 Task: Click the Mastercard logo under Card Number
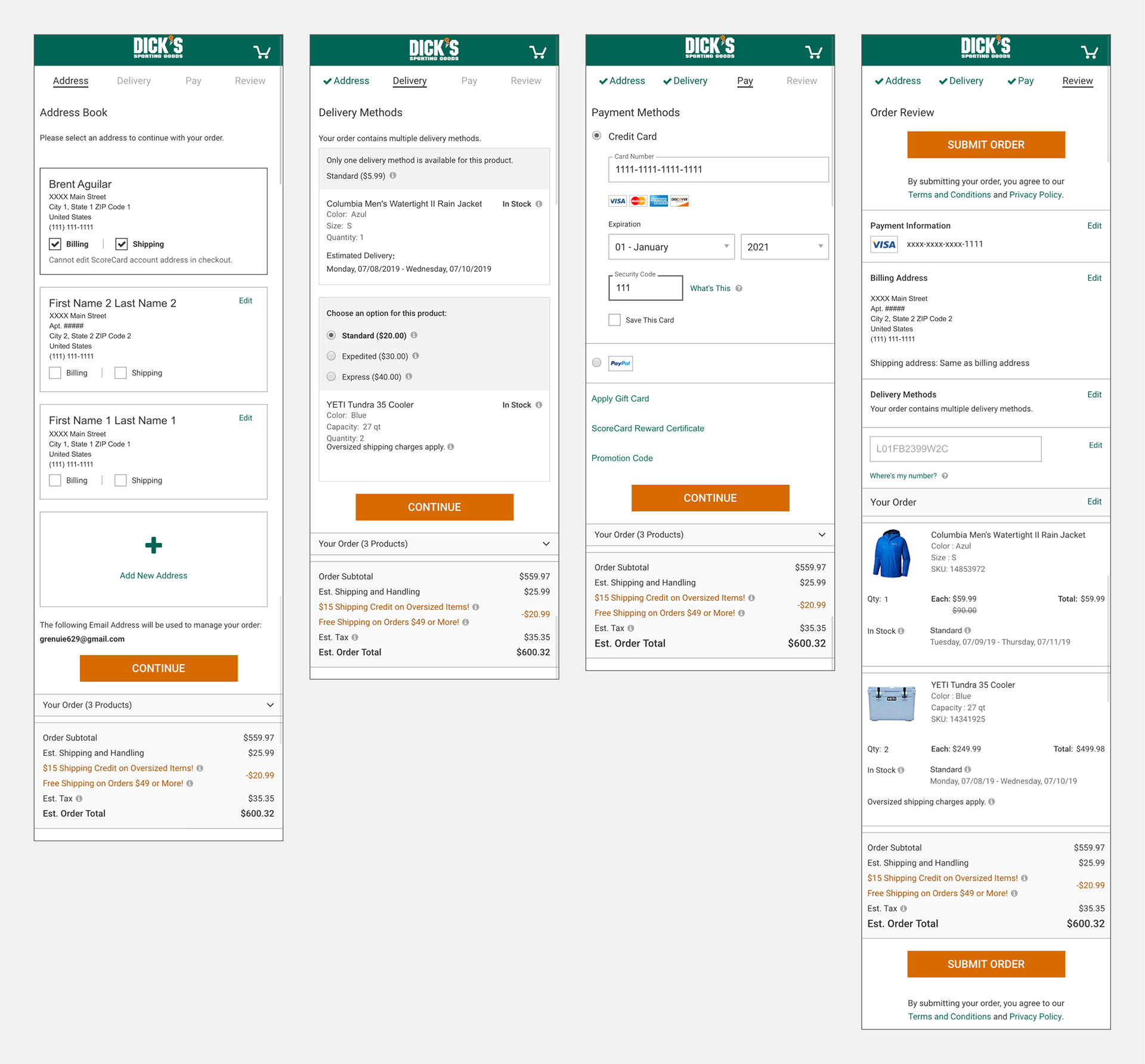click(x=638, y=201)
